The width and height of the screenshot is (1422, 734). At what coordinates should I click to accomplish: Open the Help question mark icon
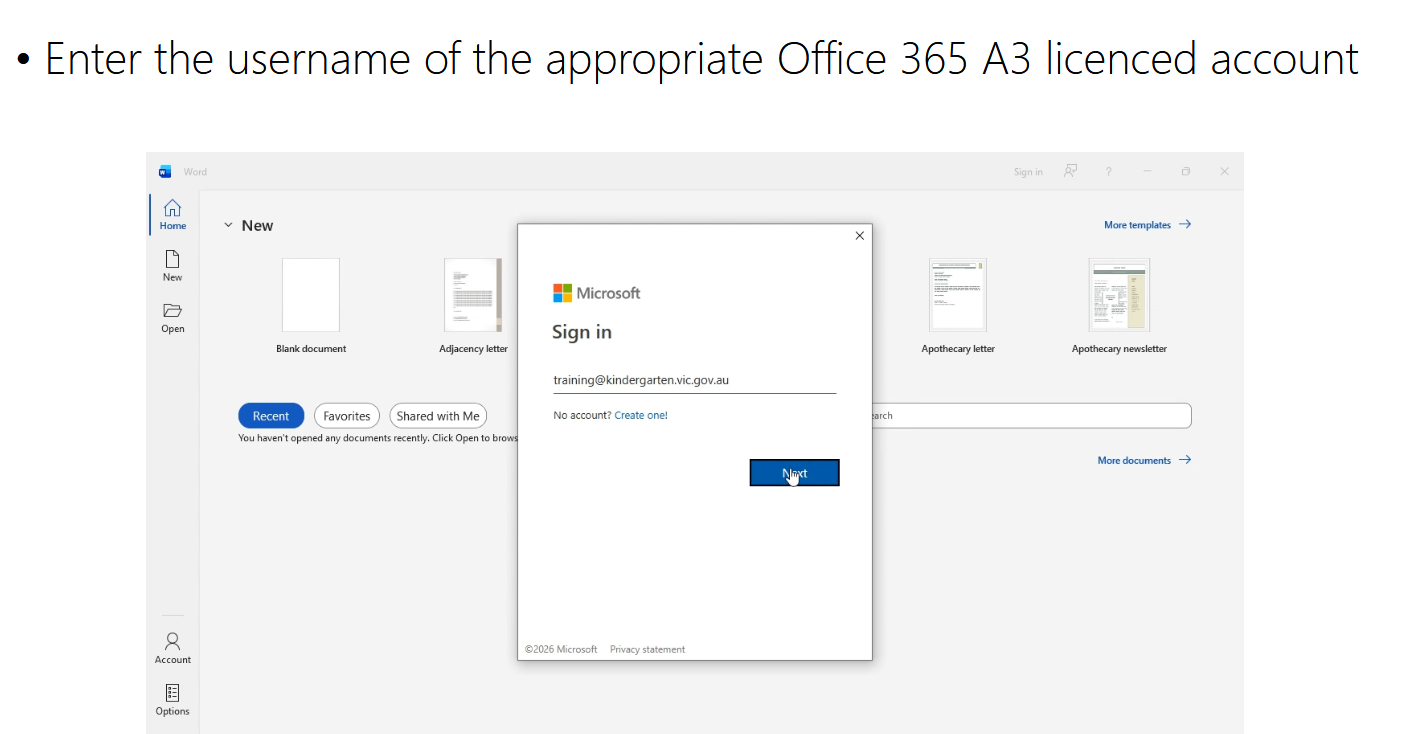[1108, 171]
